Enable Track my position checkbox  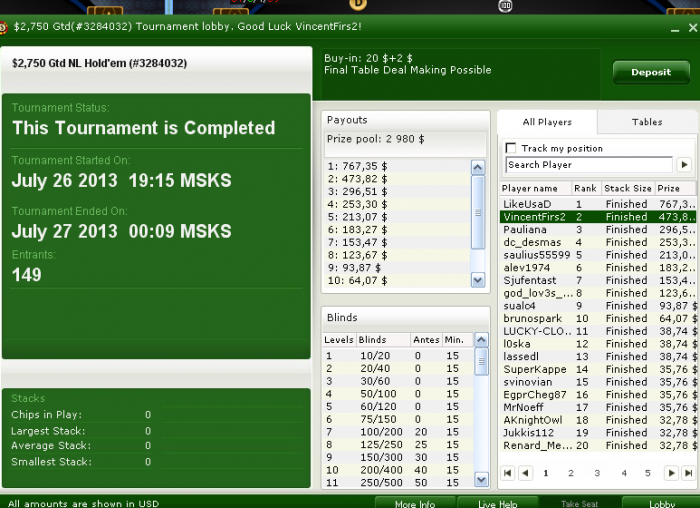coord(511,148)
